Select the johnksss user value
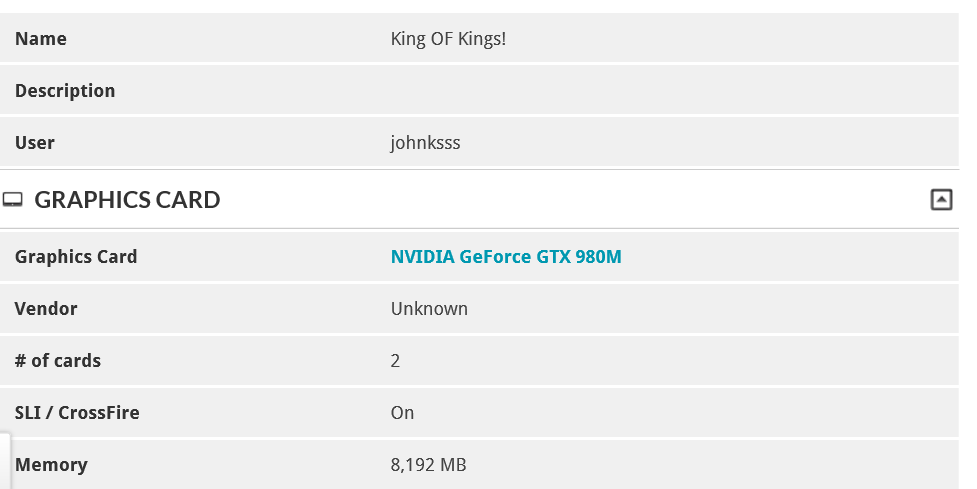The image size is (977, 489). 426,143
